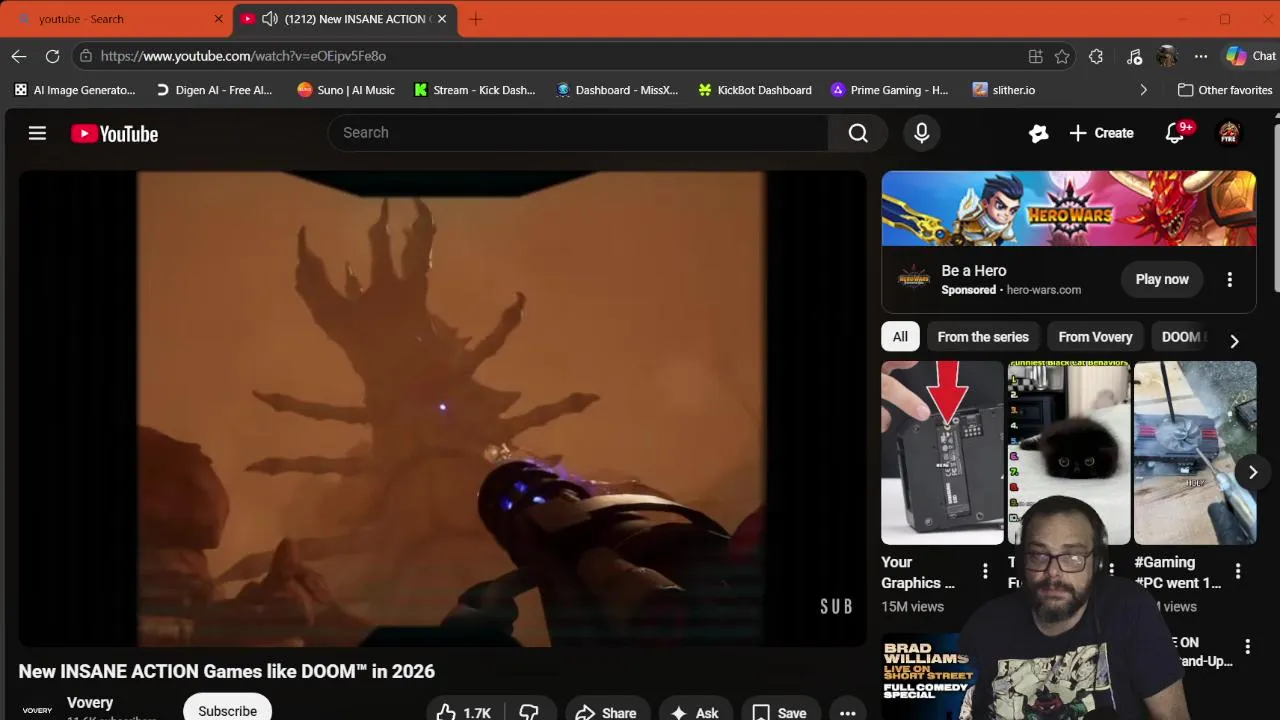Close the 'youtube - Search' tab

218,19
